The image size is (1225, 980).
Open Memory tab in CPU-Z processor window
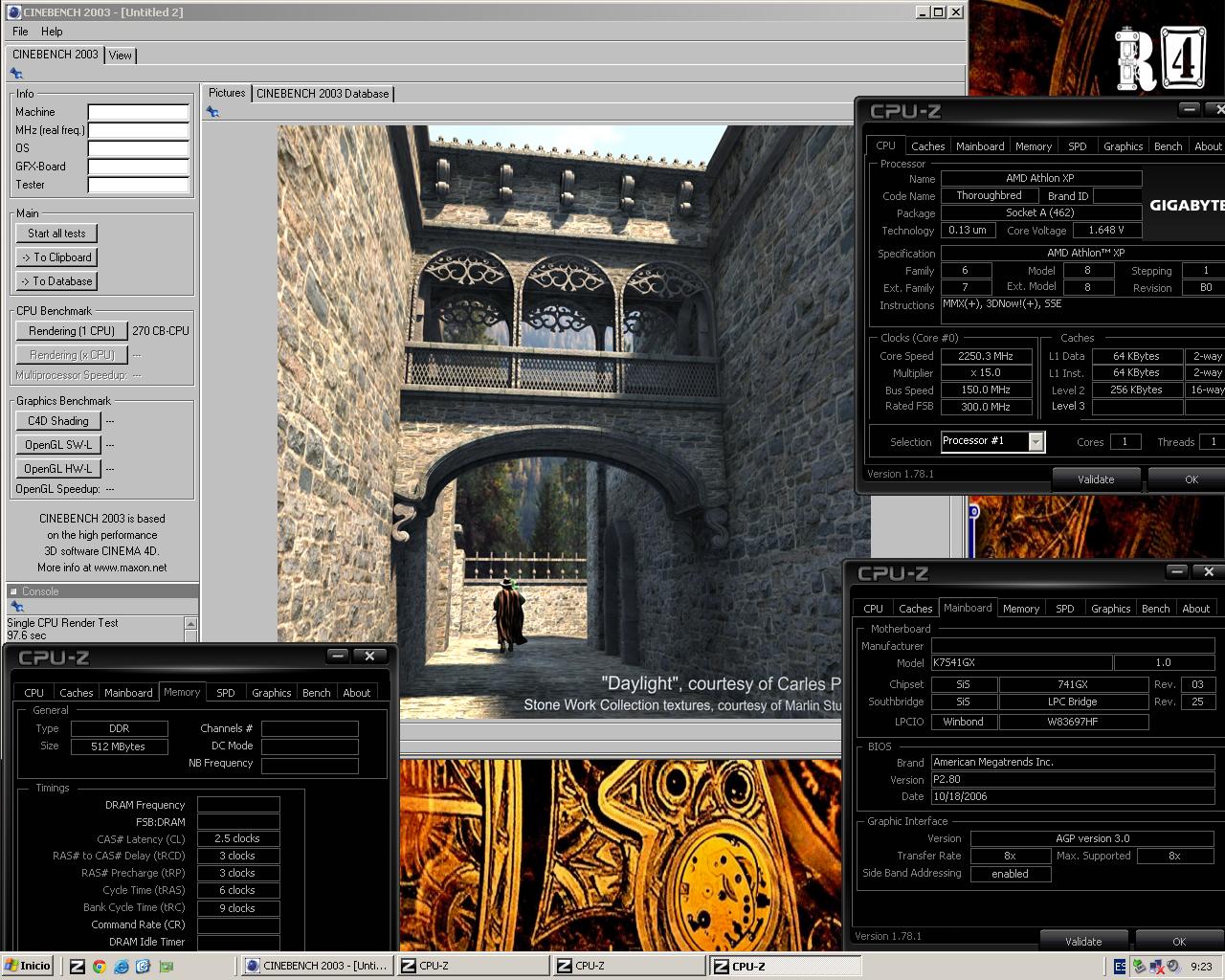point(1034,146)
